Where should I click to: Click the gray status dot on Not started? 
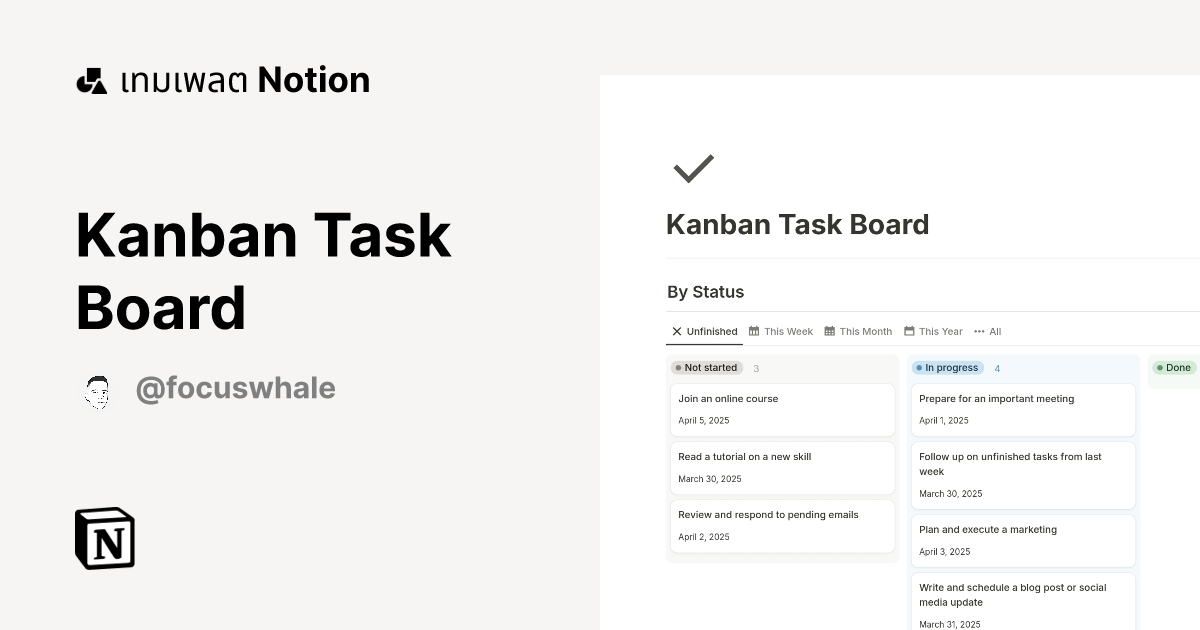(x=680, y=367)
